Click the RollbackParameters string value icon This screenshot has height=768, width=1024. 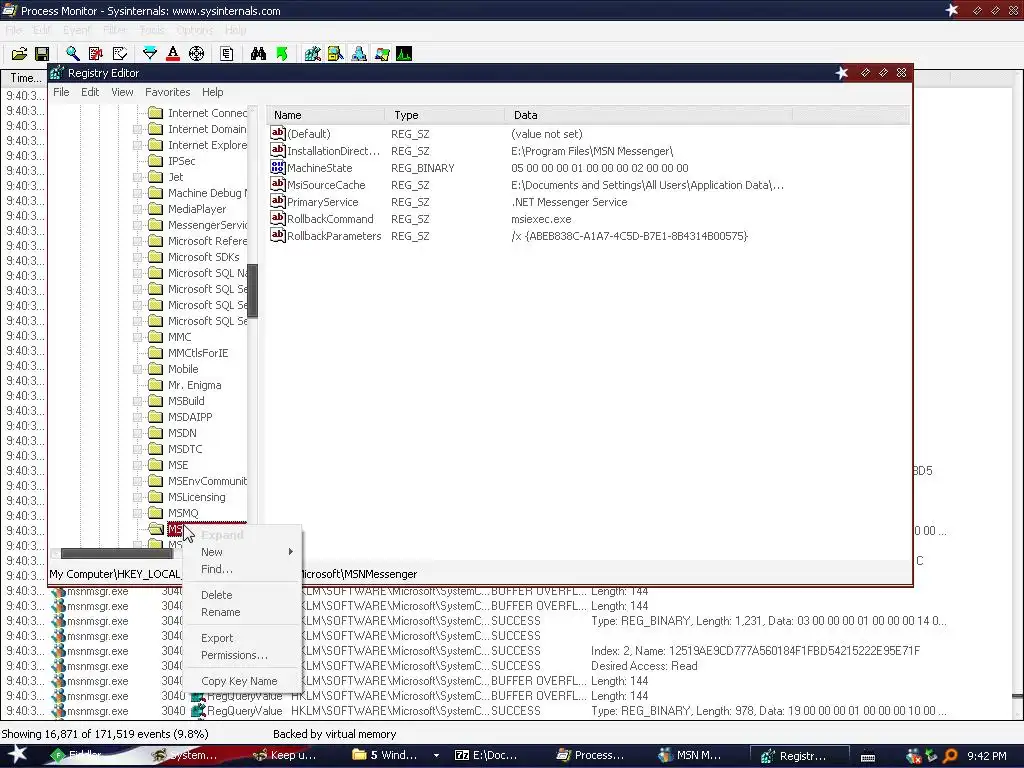[278, 236]
